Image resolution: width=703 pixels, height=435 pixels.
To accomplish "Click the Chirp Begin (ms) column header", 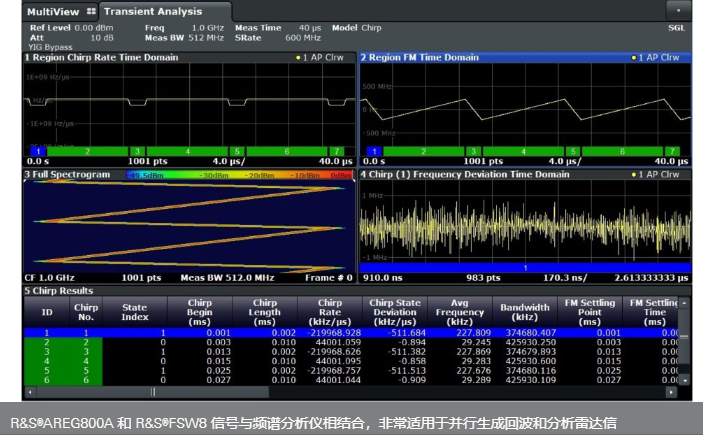I will click(x=200, y=312).
